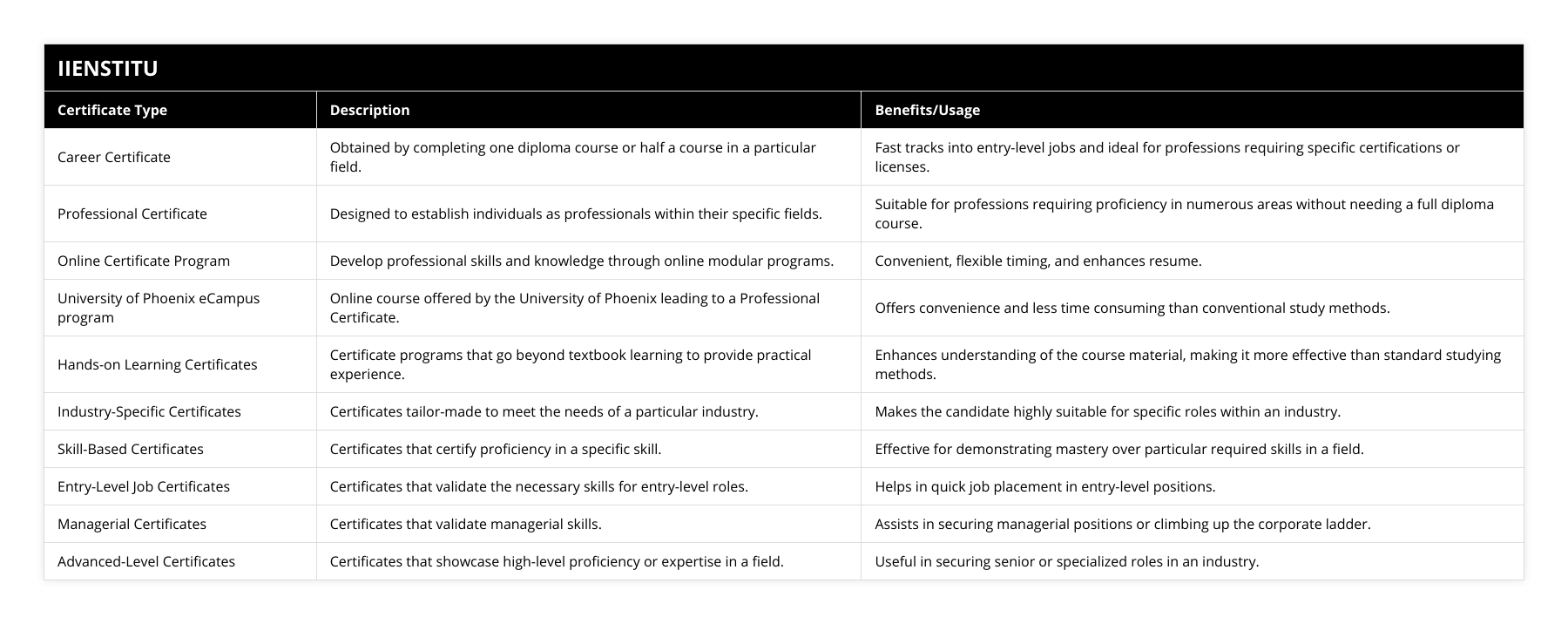Select the Career Certificate row label
1568x624 pixels.
coord(114,157)
